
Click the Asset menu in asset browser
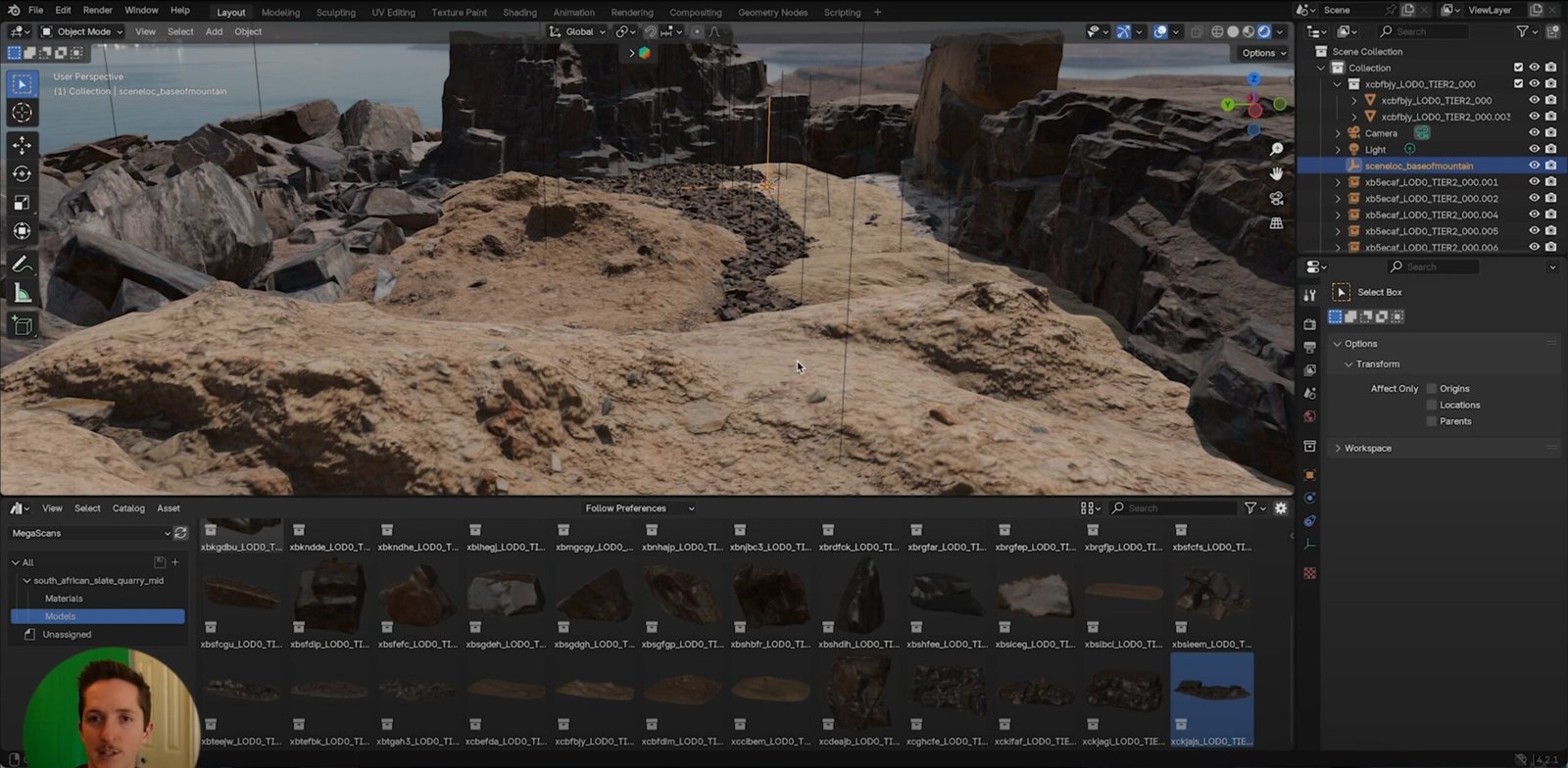click(169, 508)
